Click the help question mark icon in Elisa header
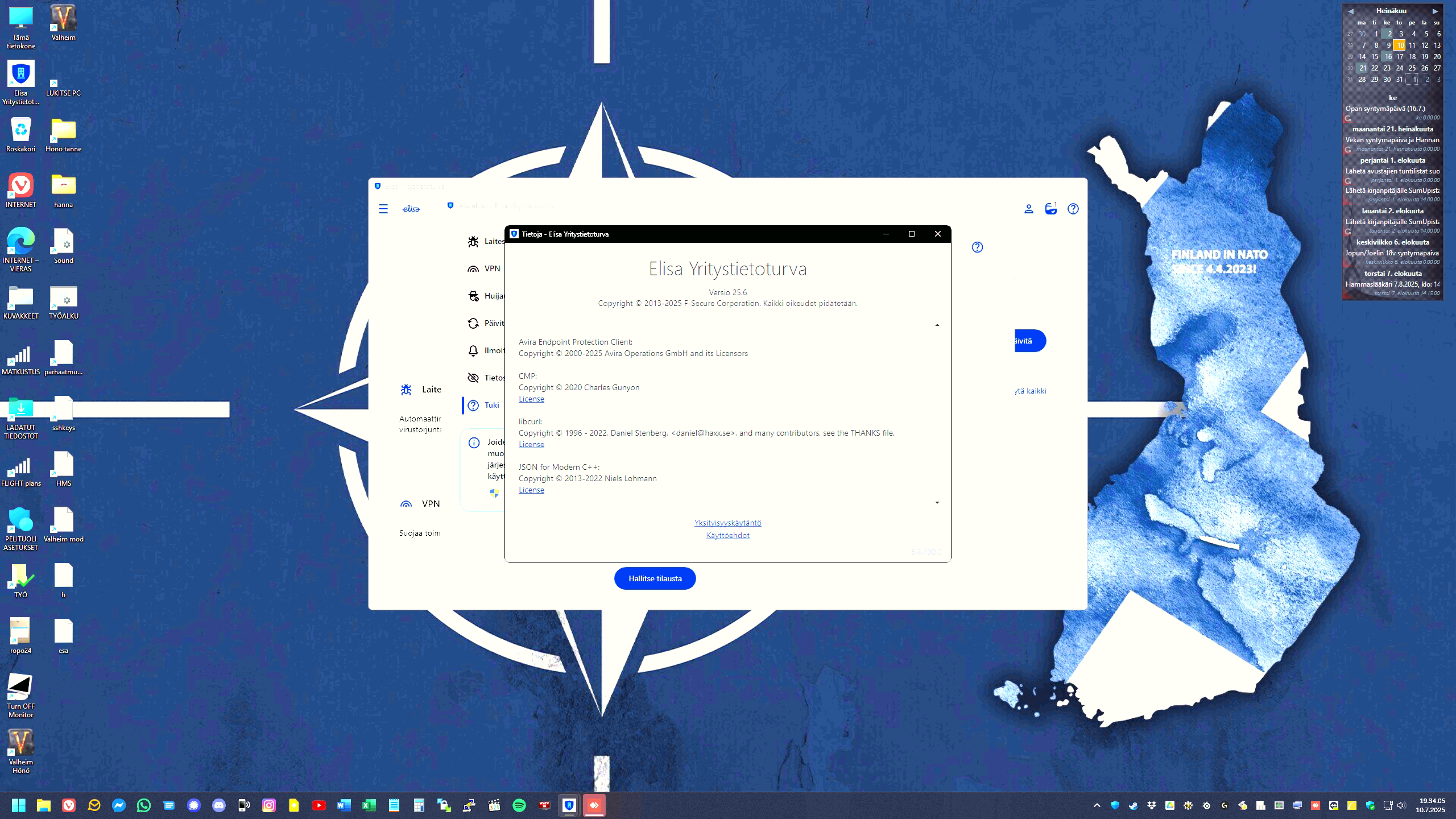The width and height of the screenshot is (1456, 819). tap(1073, 209)
